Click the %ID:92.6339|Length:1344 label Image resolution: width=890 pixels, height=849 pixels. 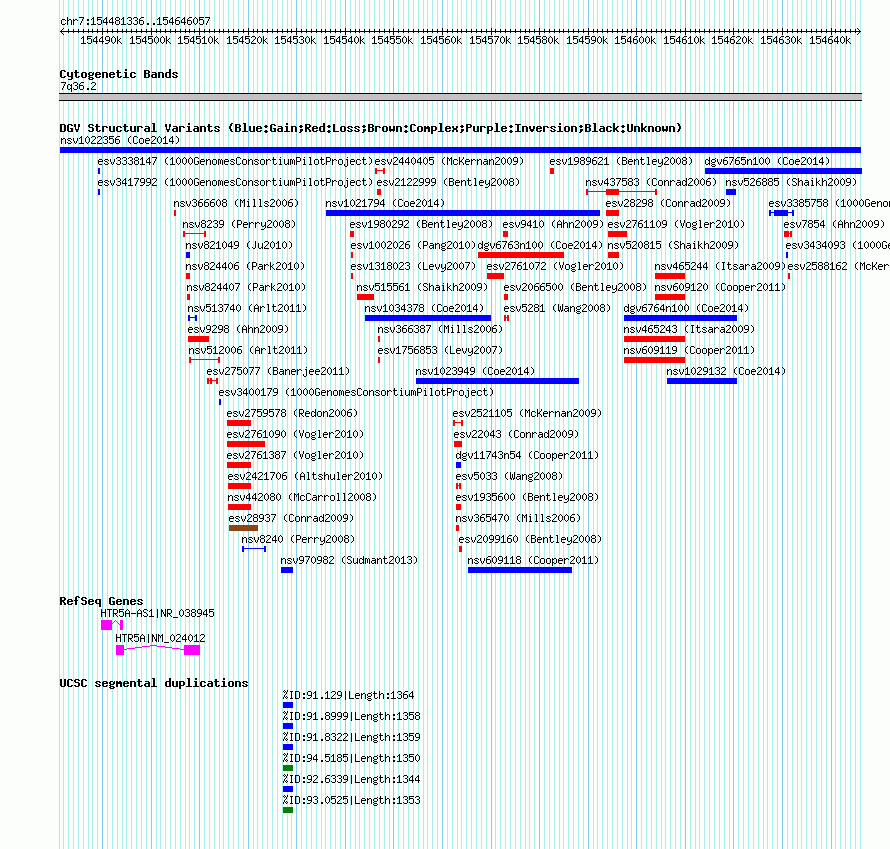pyautogui.click(x=351, y=779)
